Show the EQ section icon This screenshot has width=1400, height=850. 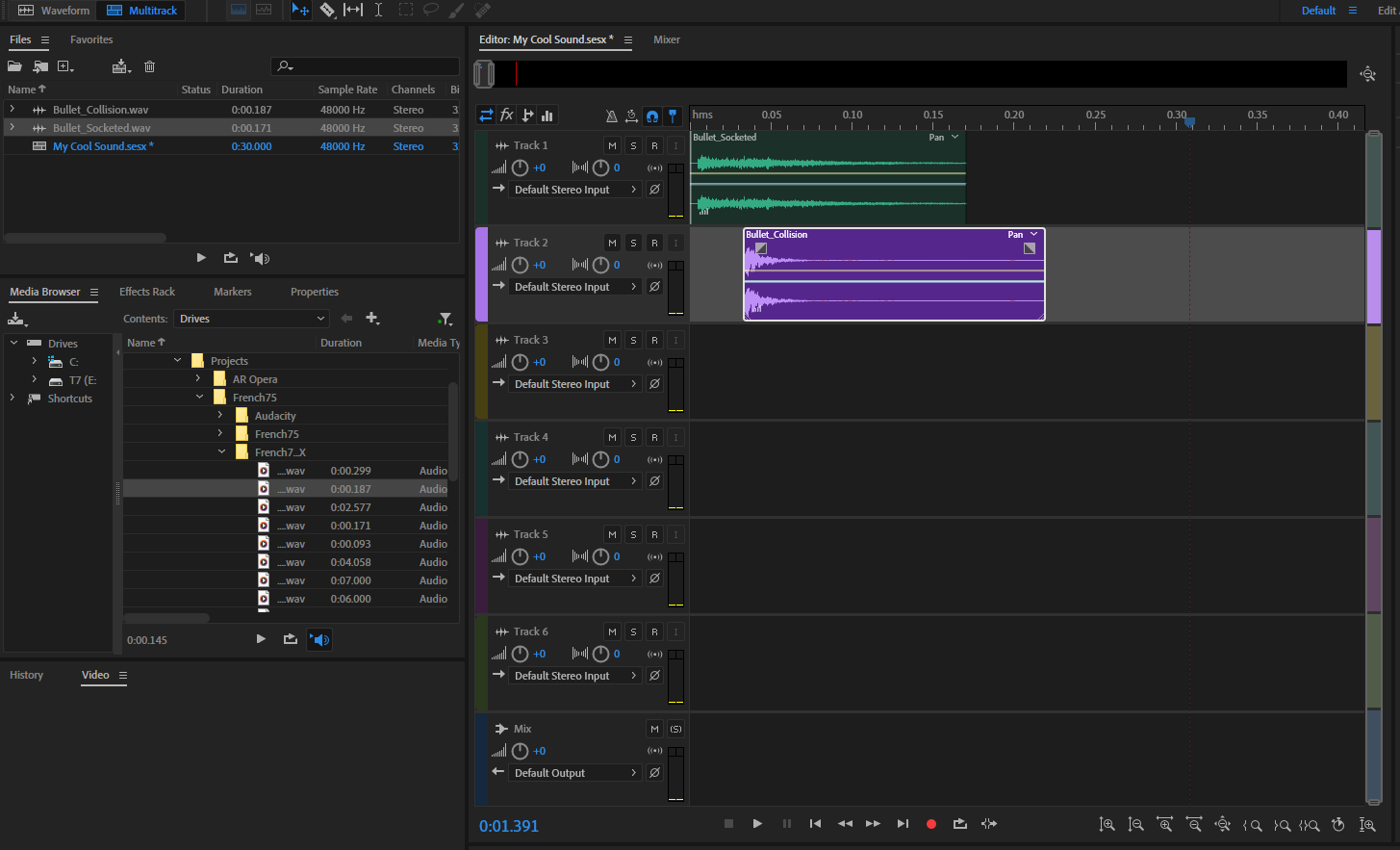(x=547, y=116)
